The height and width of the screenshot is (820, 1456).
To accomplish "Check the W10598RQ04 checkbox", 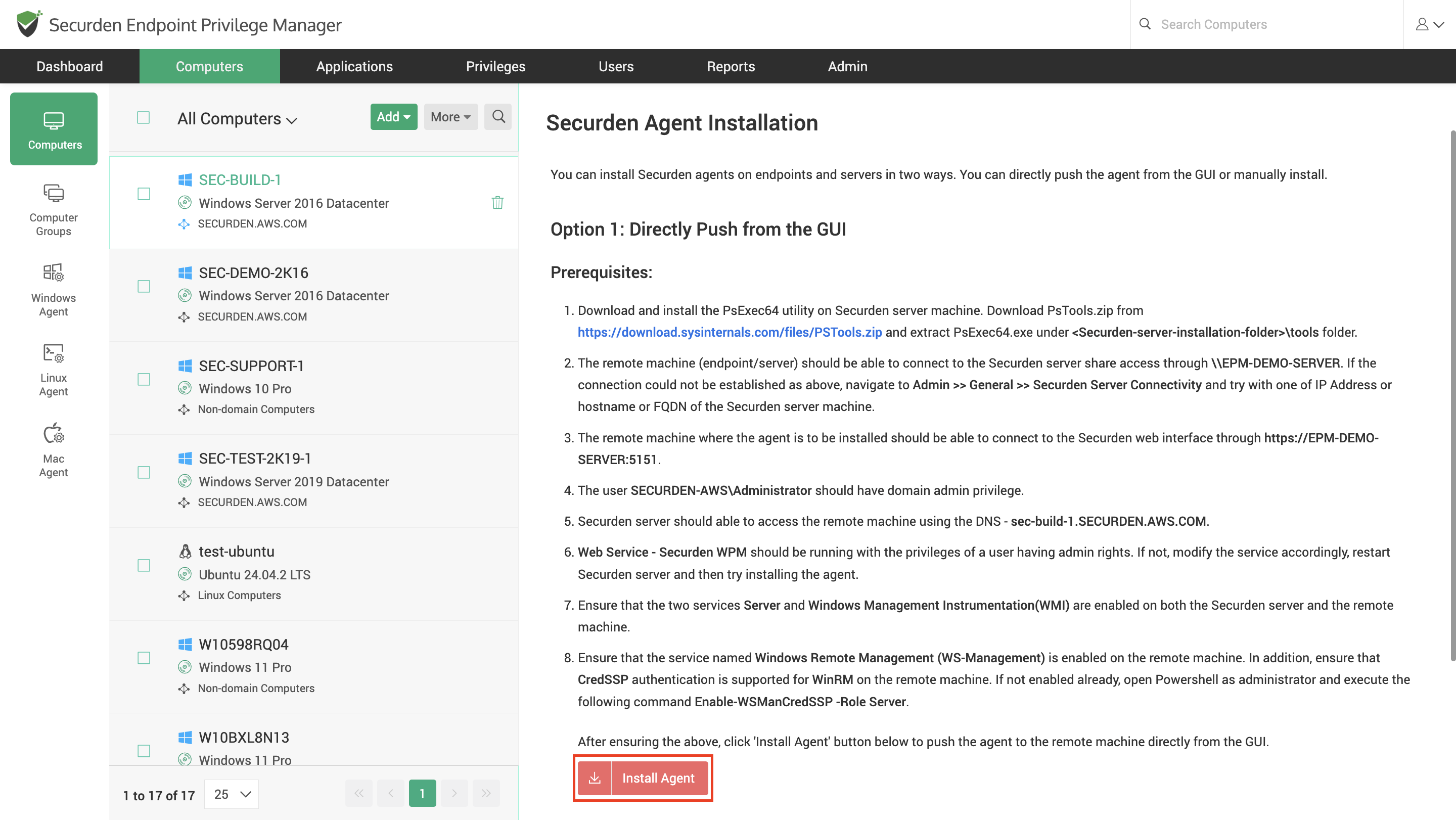I will pyautogui.click(x=144, y=658).
